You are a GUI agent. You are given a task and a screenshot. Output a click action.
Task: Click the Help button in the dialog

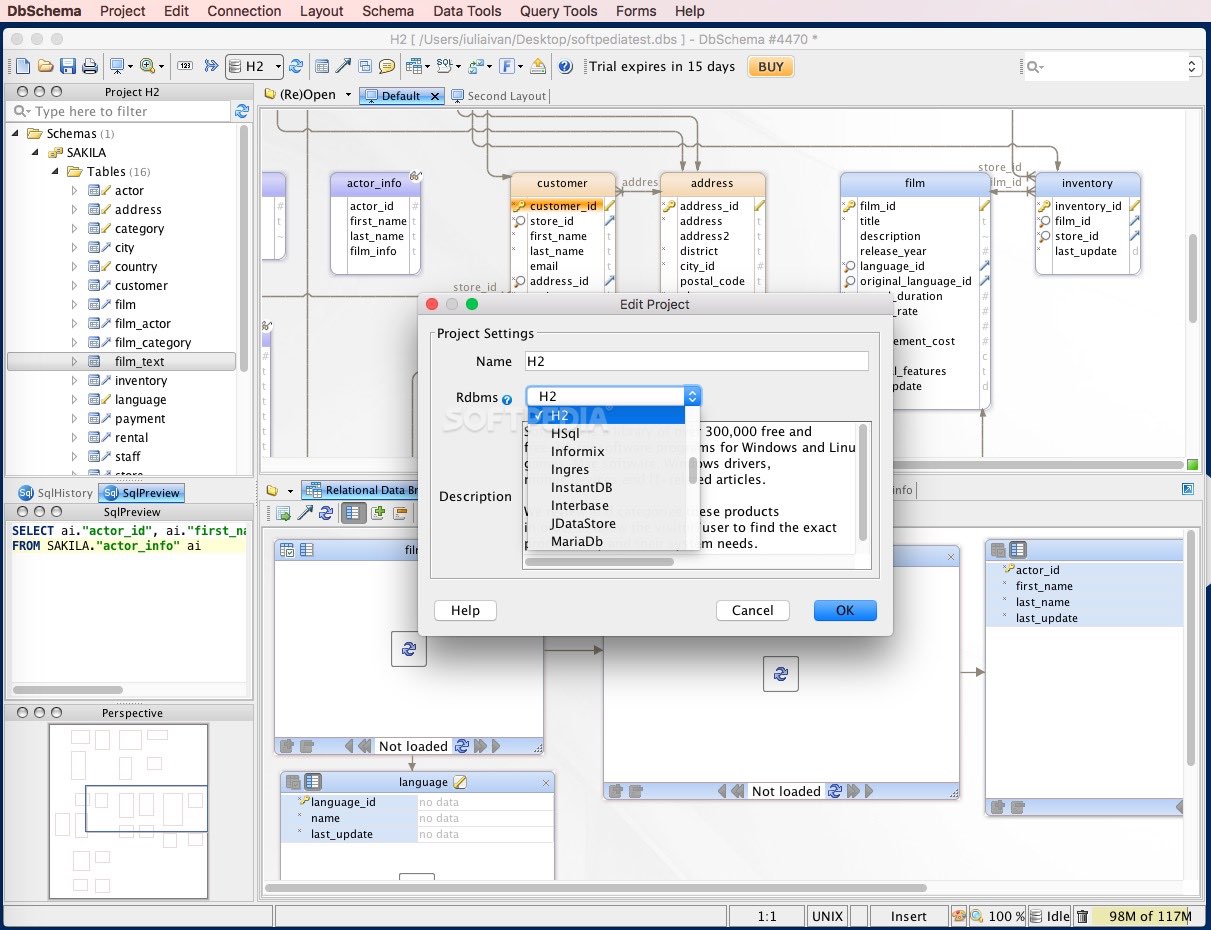pos(465,610)
